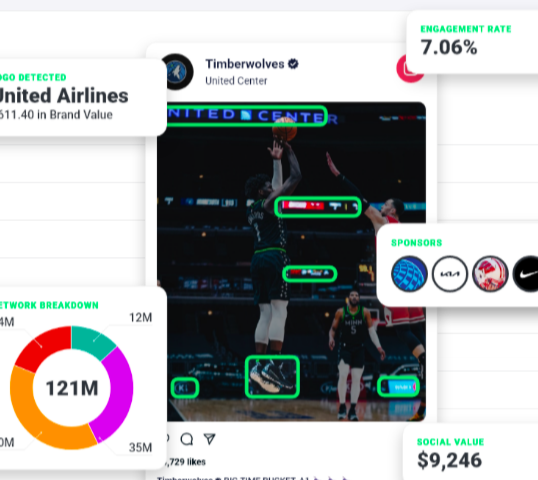
Task: Click the red donut chart segment
Action: click(x=45, y=348)
